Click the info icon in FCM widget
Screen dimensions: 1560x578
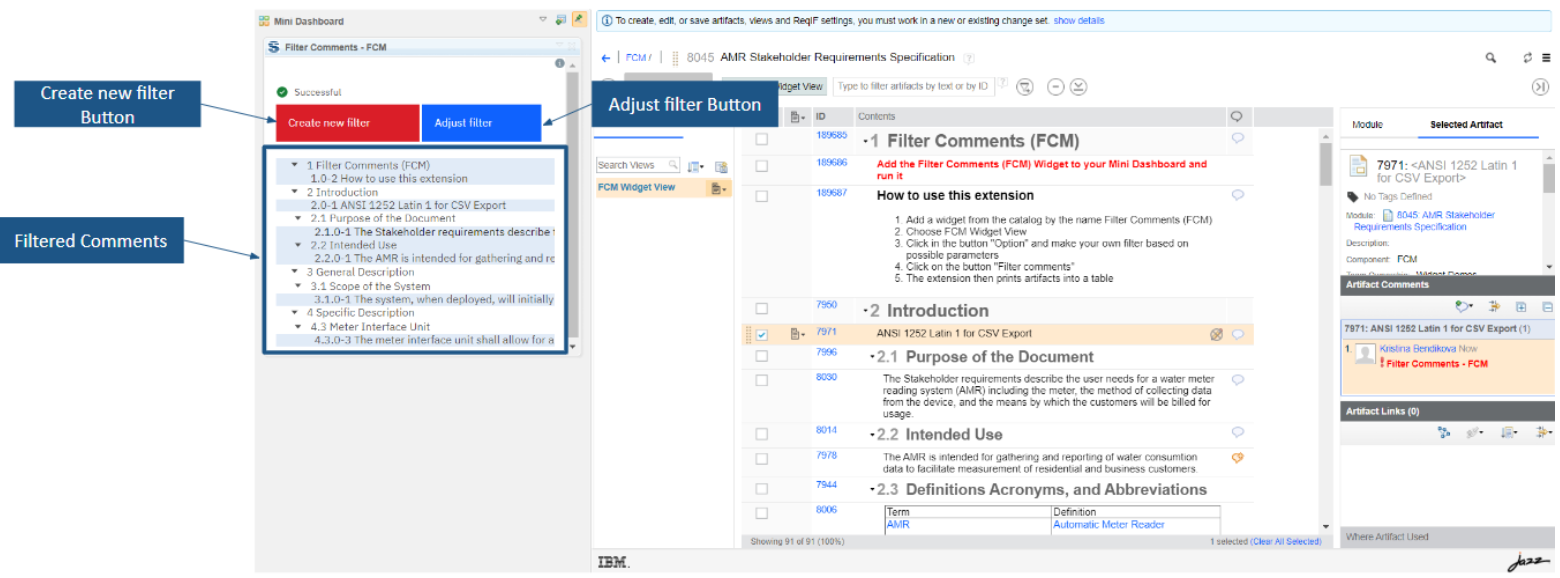click(560, 63)
